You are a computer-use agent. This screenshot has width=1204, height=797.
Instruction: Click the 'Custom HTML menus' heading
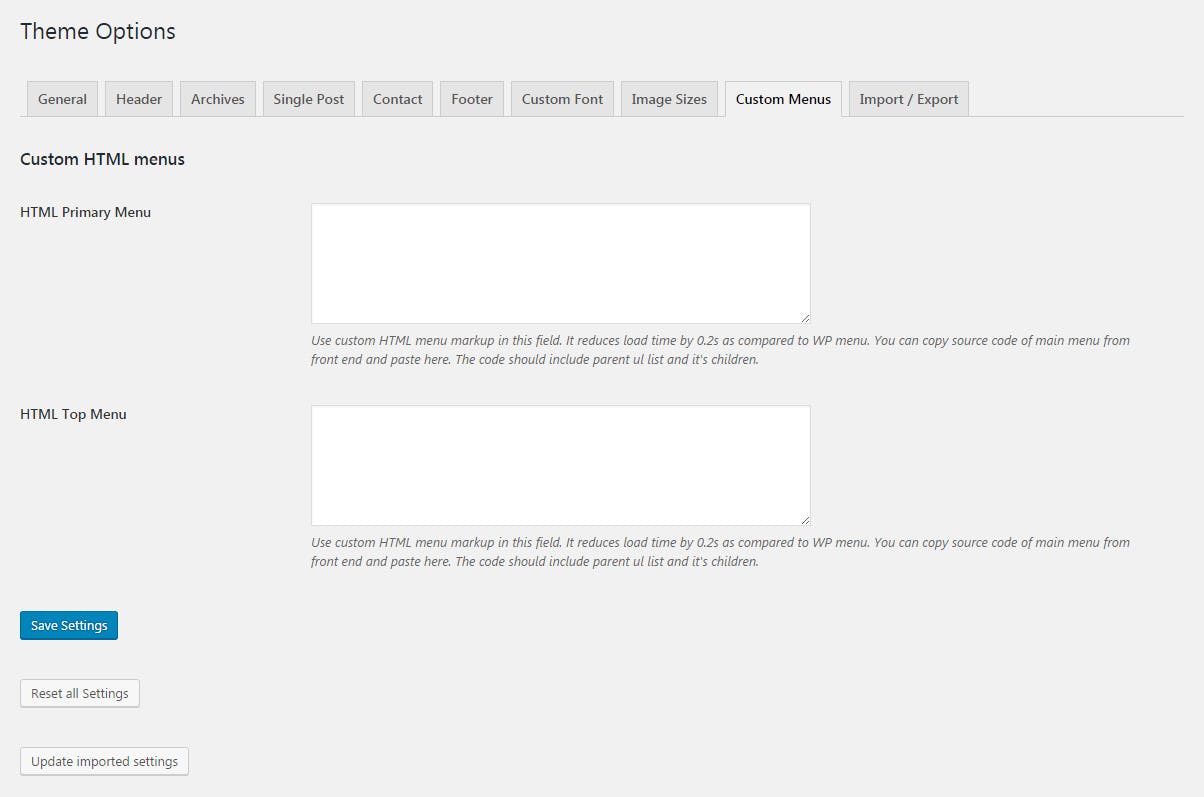coord(102,159)
